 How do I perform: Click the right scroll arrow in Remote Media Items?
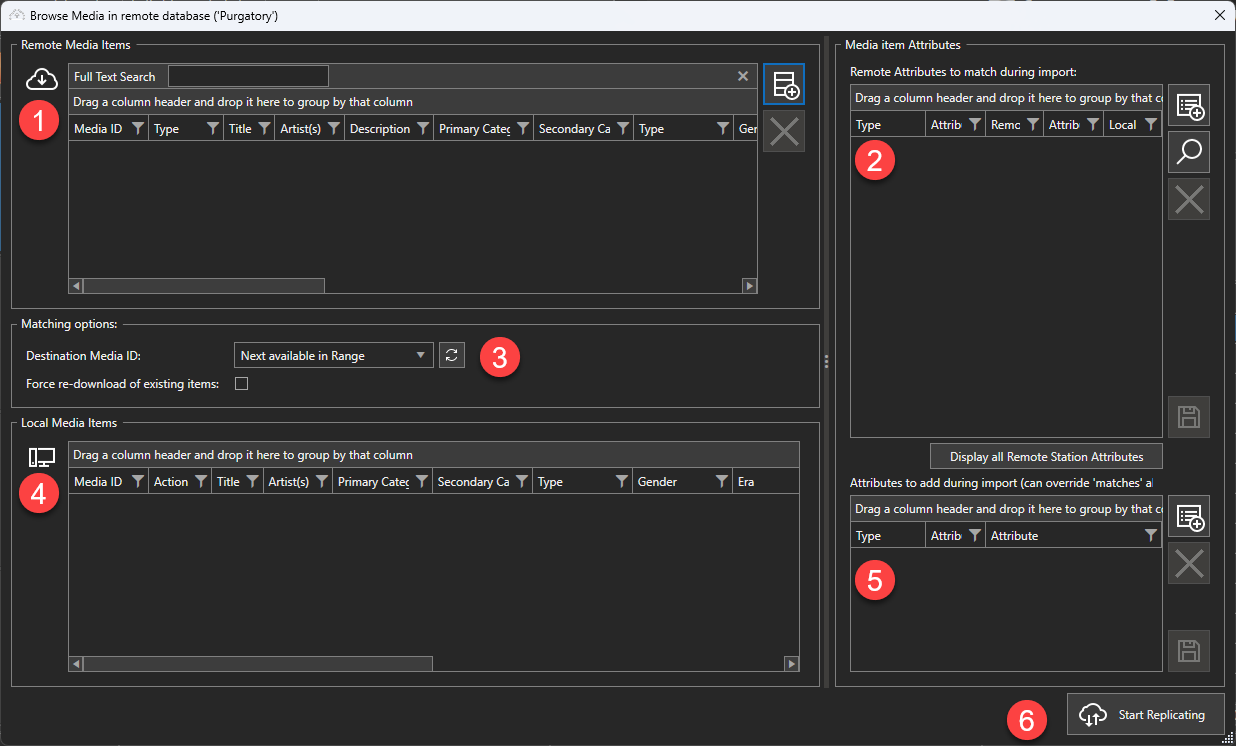click(750, 285)
